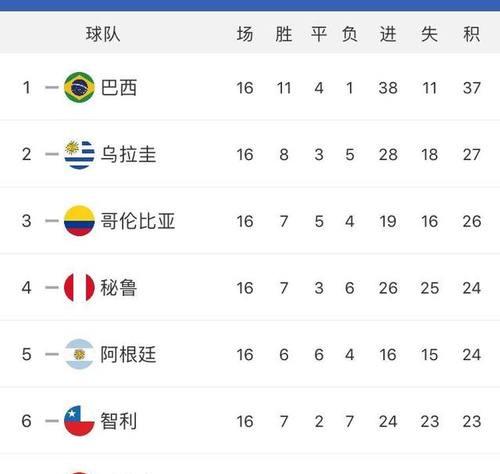Click the 球队 column header
This screenshot has width=500, height=474.
click(x=103, y=34)
